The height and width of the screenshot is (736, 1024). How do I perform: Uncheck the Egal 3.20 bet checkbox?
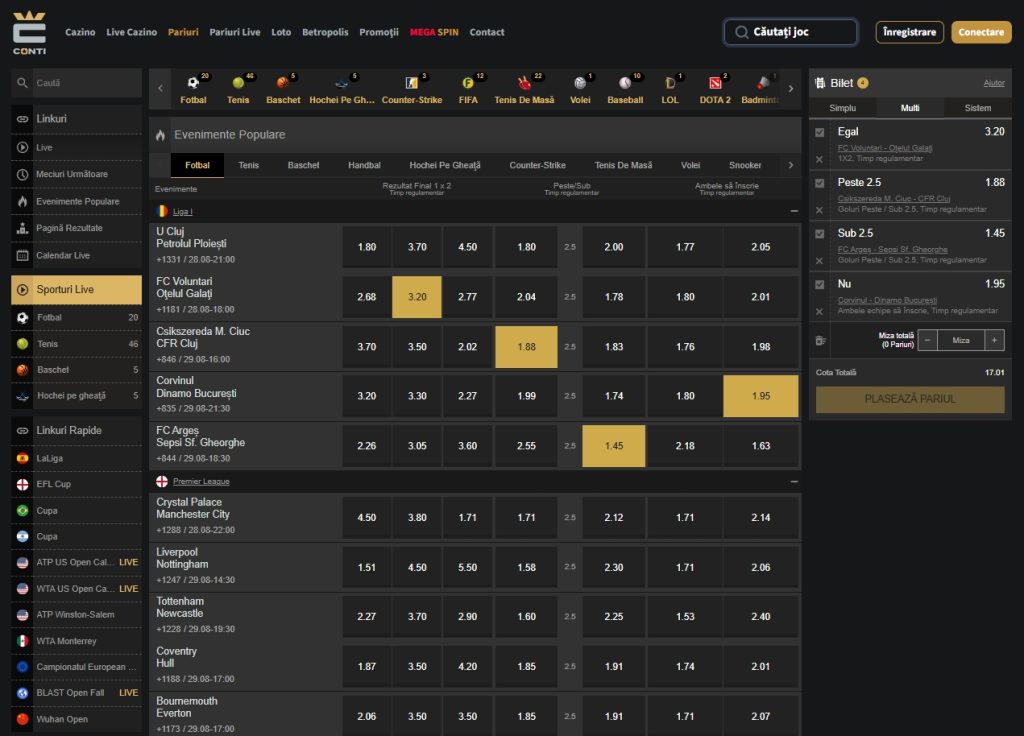tap(820, 133)
